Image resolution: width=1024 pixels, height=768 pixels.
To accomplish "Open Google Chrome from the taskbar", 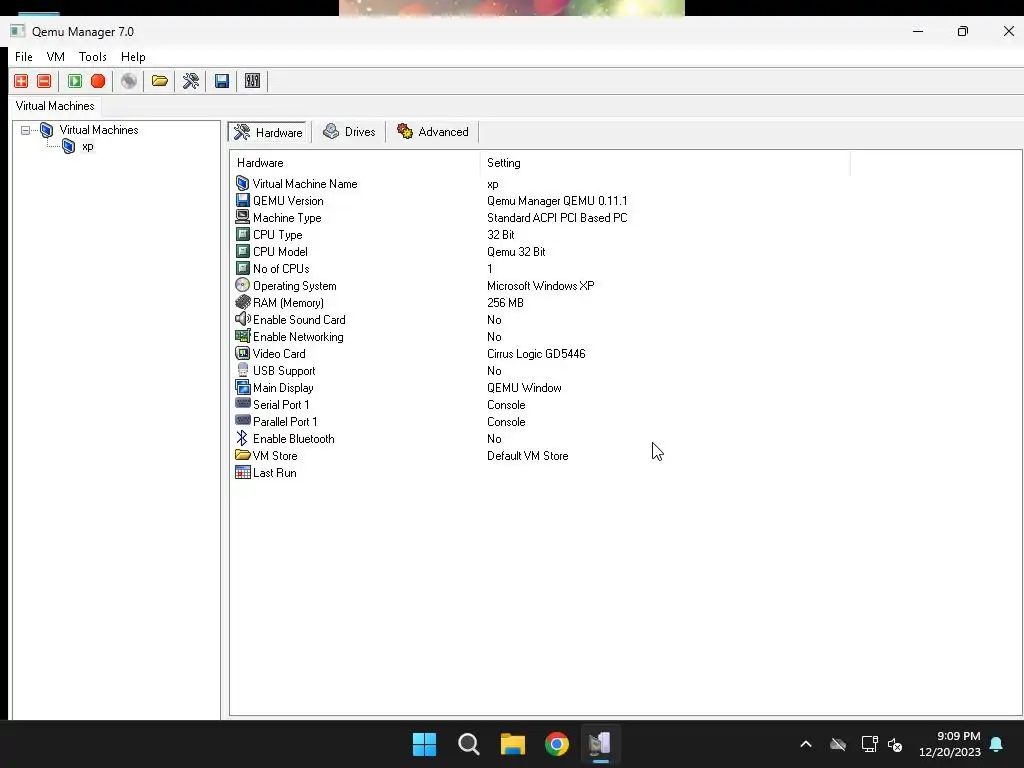I will pos(557,744).
